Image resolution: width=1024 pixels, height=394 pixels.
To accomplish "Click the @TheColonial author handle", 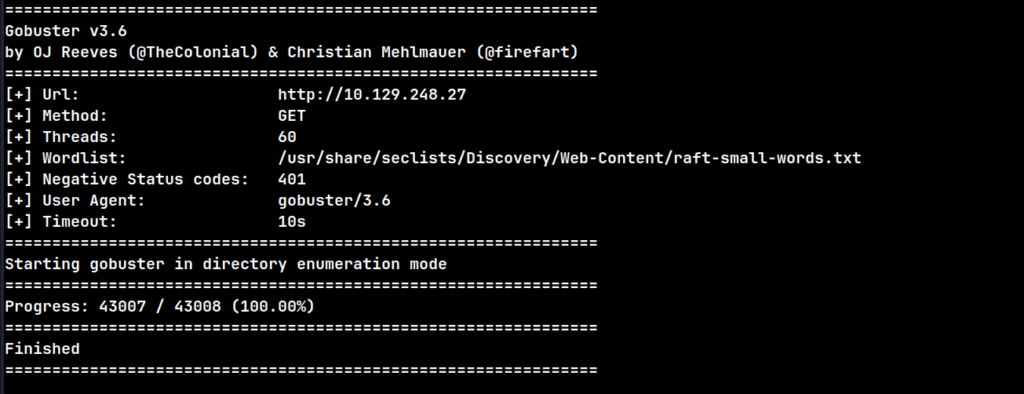I will [194, 52].
